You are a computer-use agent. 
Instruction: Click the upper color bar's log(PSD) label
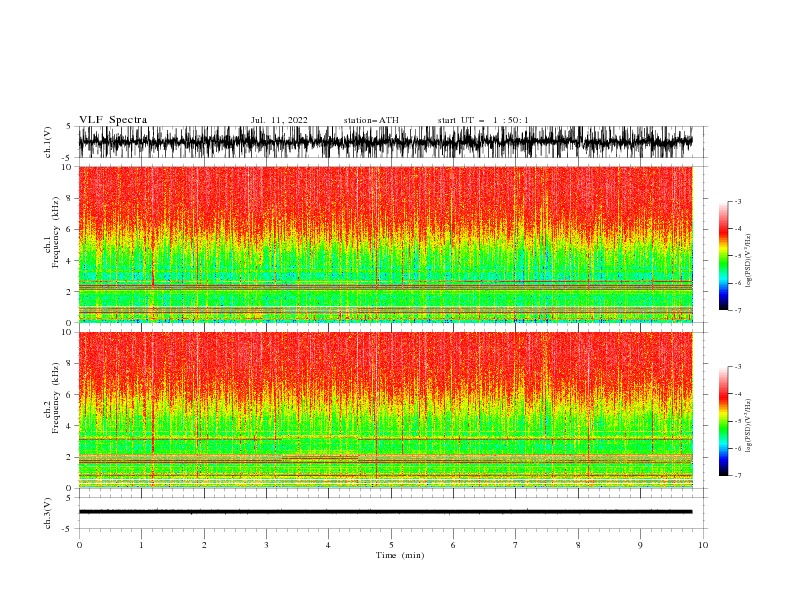click(749, 261)
